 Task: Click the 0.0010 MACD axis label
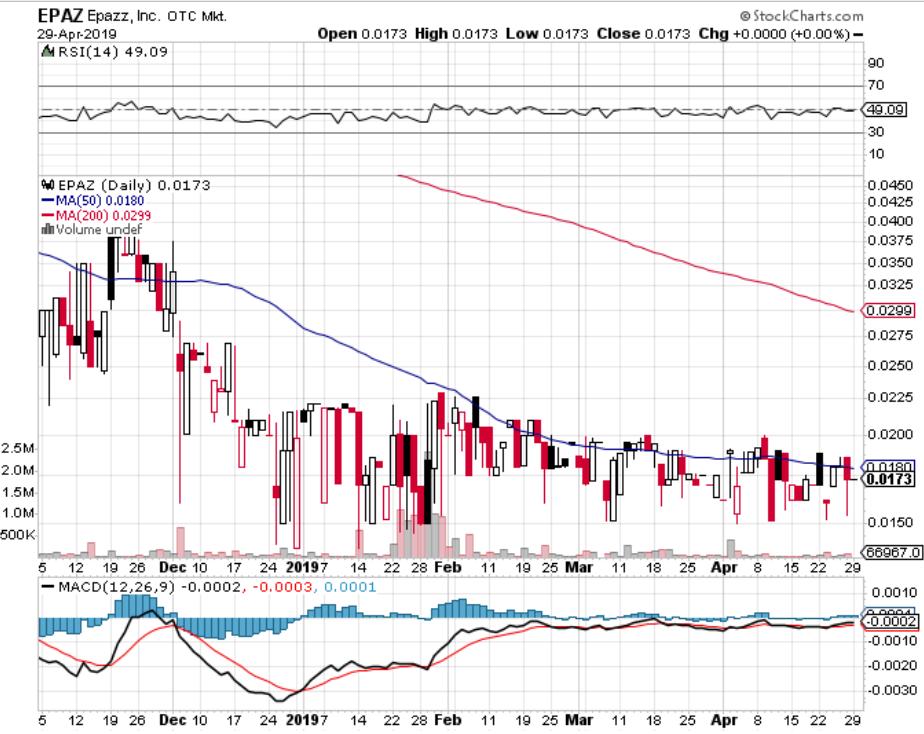tap(894, 593)
